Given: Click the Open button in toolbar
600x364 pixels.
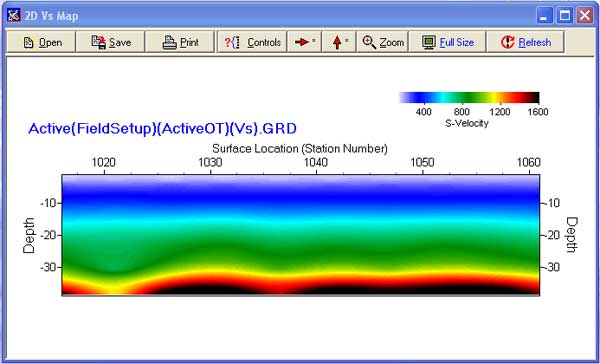Looking at the screenshot, I should tap(41, 42).
